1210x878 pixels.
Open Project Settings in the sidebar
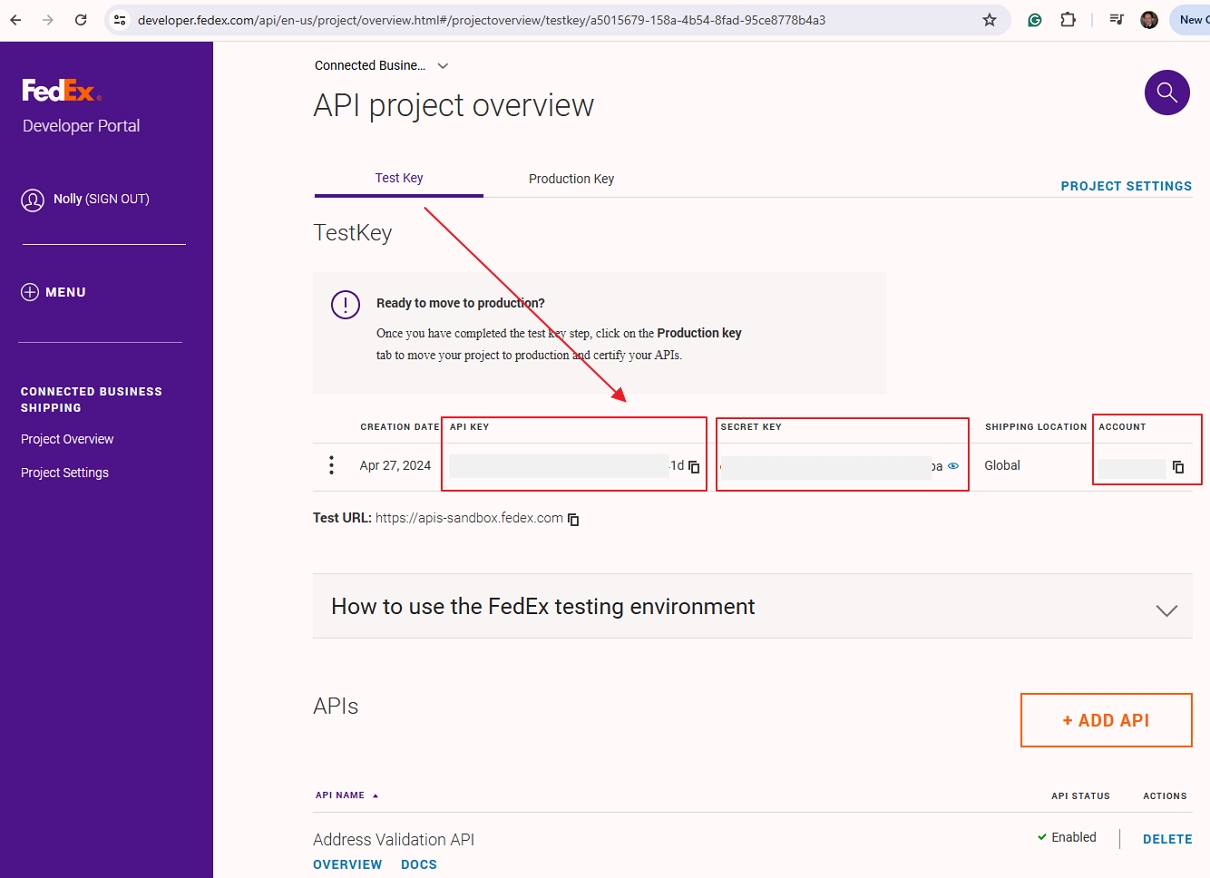tap(65, 473)
